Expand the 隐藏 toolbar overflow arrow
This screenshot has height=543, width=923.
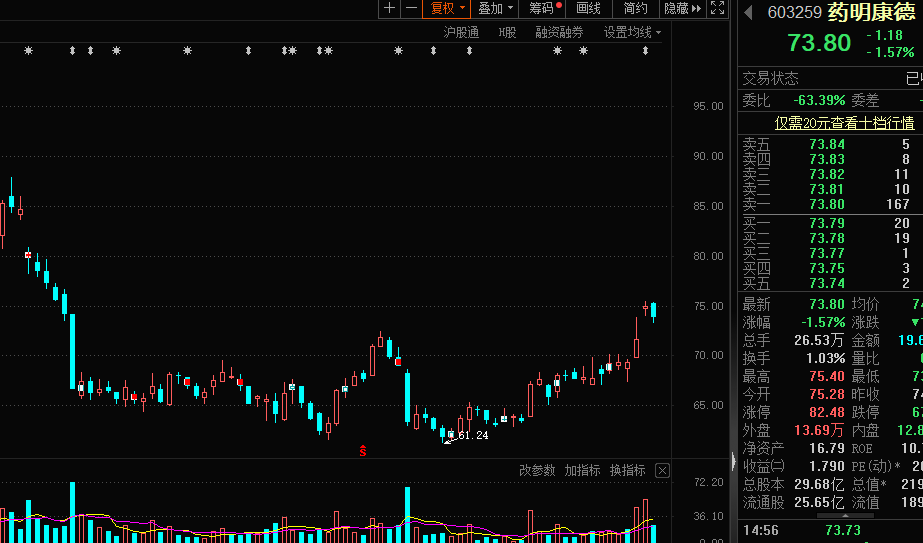[696, 9]
